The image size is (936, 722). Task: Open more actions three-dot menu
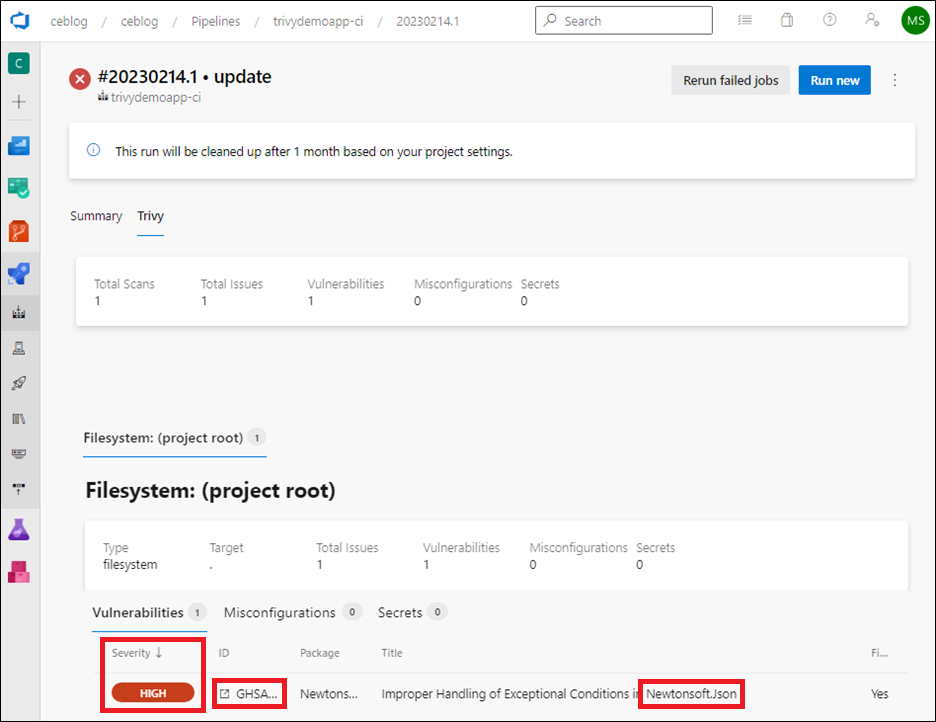point(894,80)
